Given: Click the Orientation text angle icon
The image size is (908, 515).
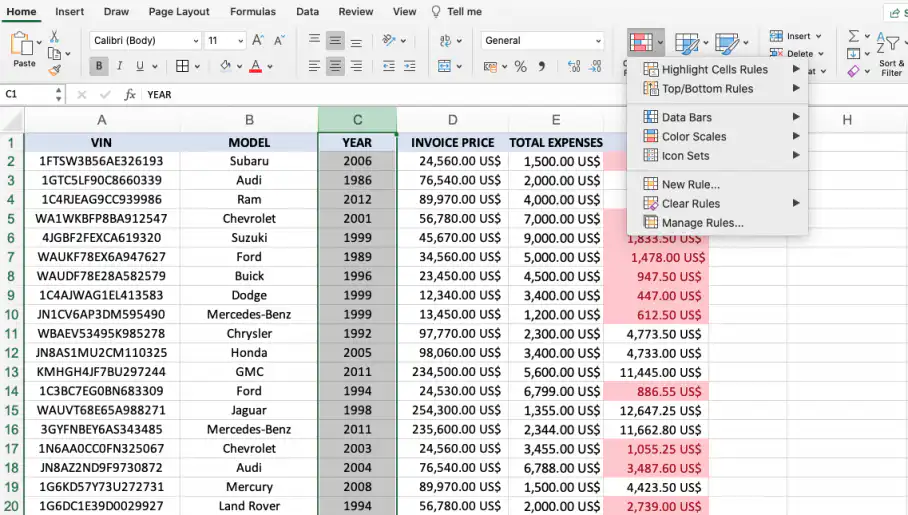Looking at the screenshot, I should coord(389,40).
